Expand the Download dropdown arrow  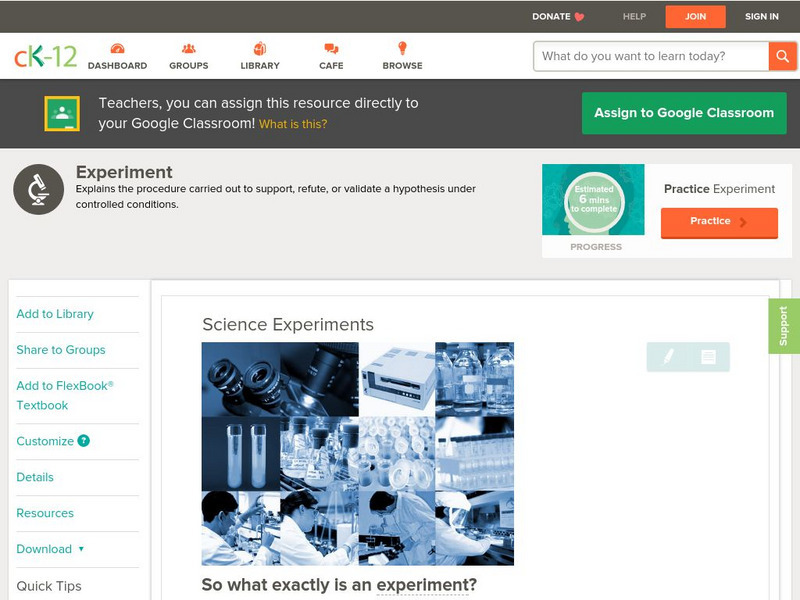pos(81,549)
